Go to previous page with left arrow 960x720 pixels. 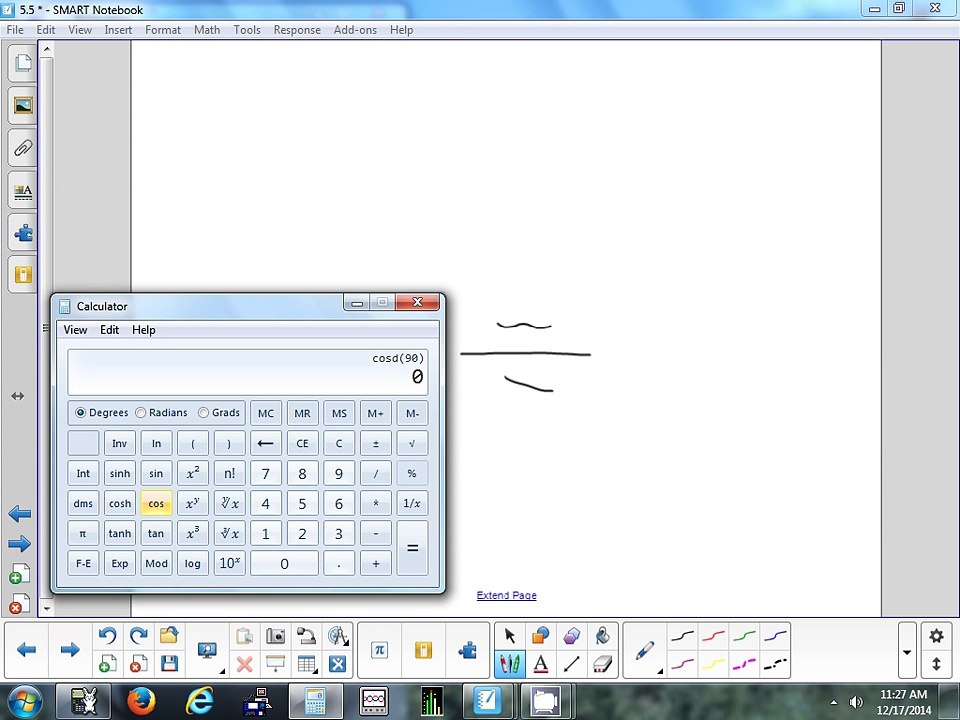click(26, 650)
